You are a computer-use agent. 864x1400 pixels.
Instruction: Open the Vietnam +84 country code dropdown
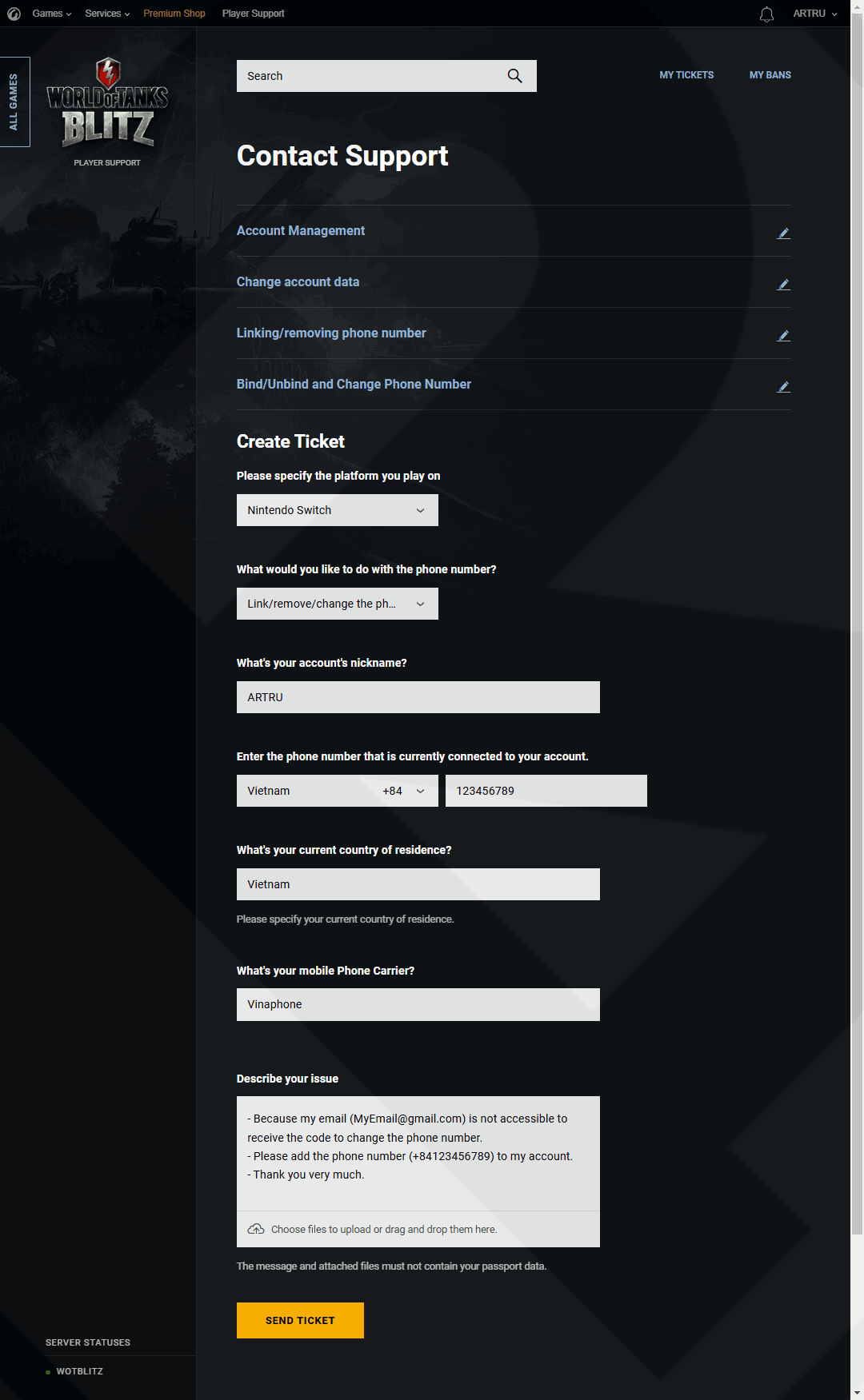pos(338,791)
